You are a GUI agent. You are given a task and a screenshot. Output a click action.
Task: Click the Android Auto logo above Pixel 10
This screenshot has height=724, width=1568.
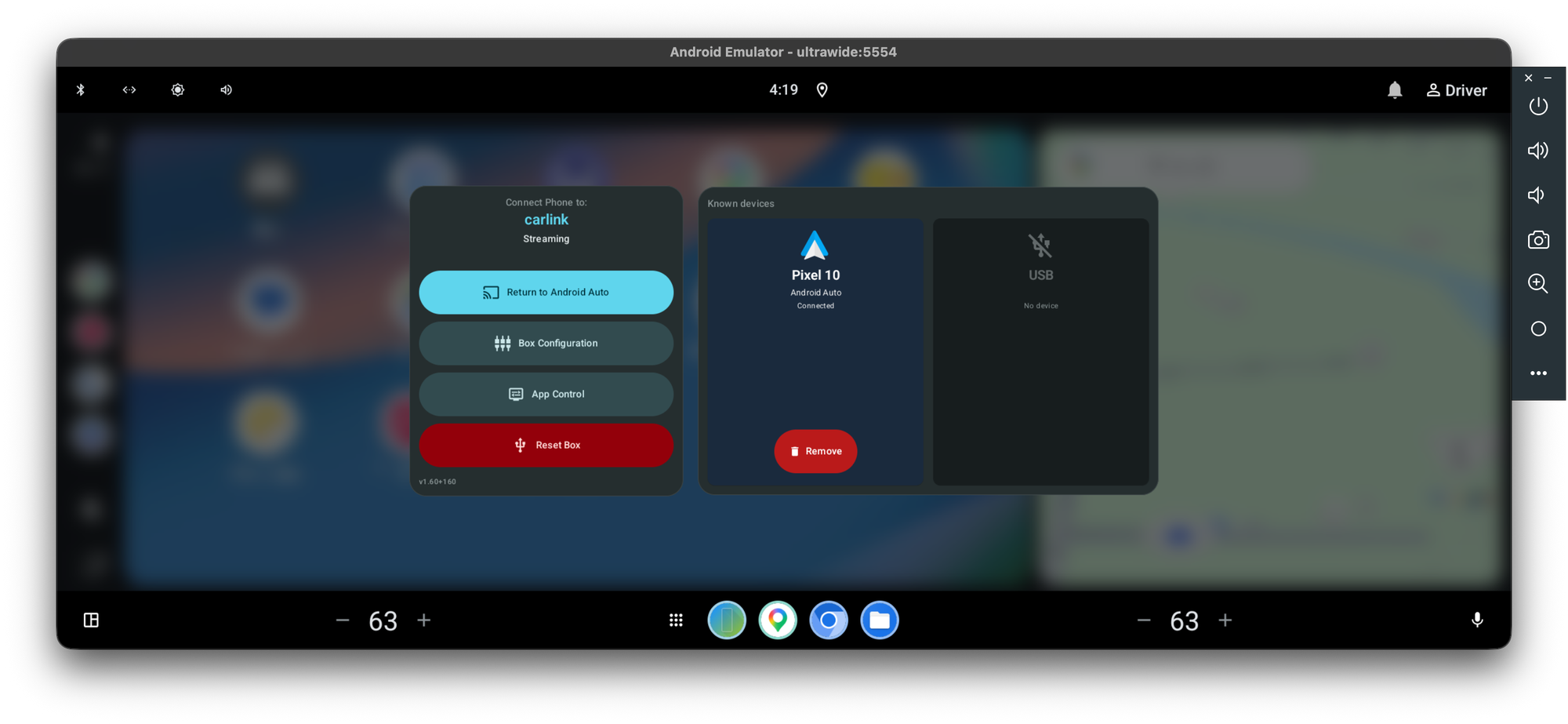pyautogui.click(x=815, y=246)
